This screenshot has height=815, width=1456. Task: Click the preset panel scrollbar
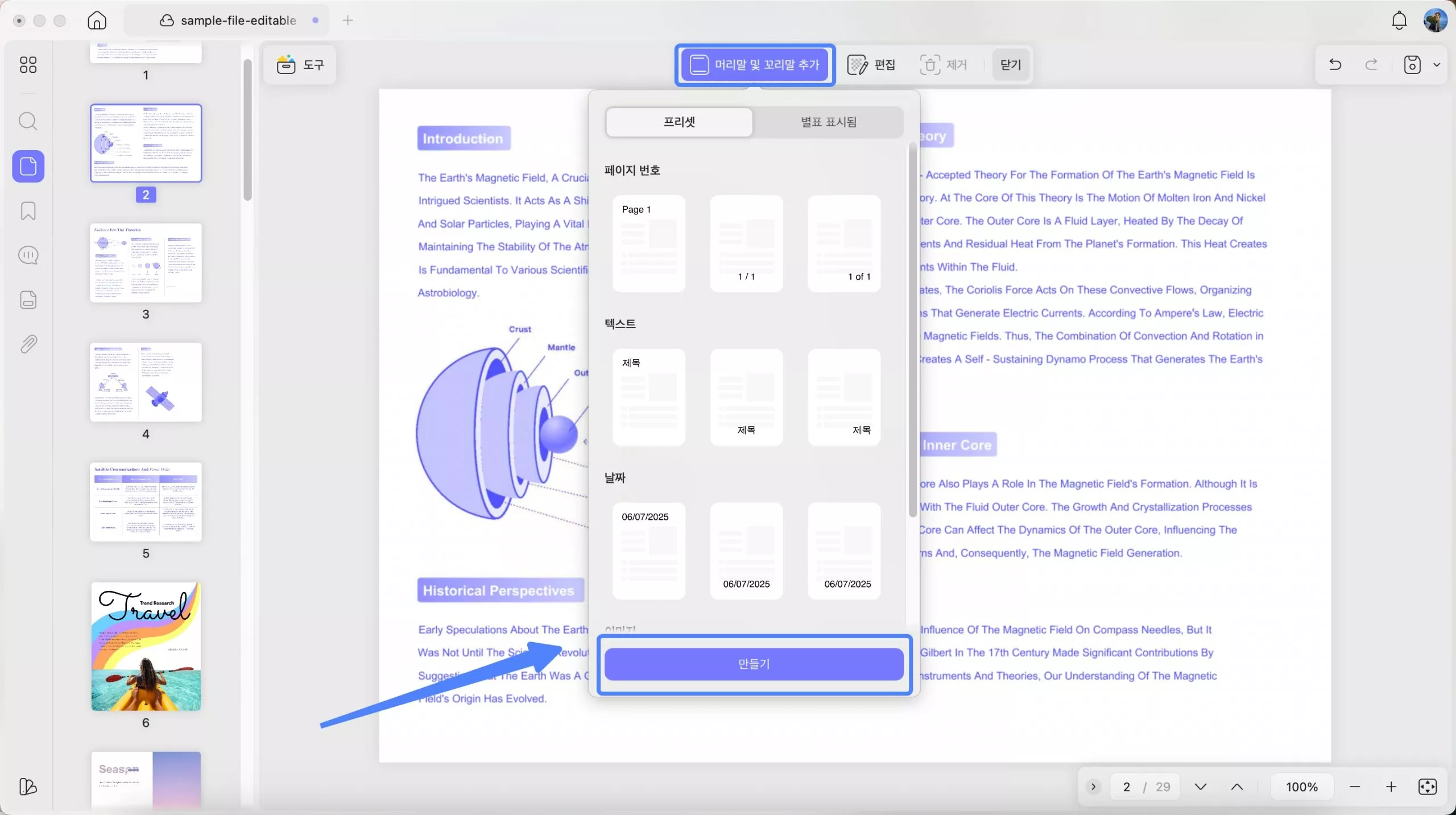[912, 330]
